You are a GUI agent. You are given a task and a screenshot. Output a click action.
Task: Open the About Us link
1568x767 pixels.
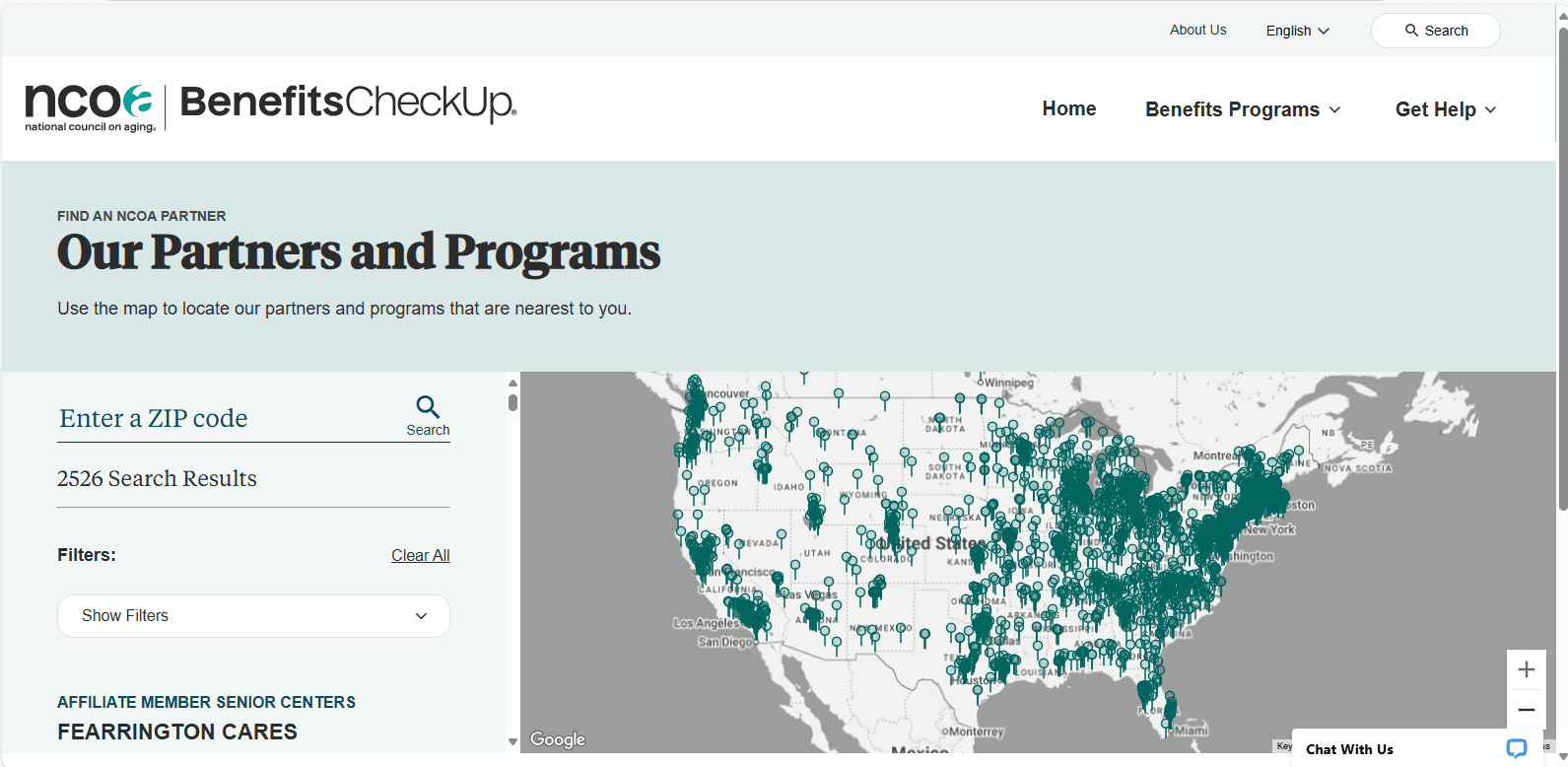1197,30
